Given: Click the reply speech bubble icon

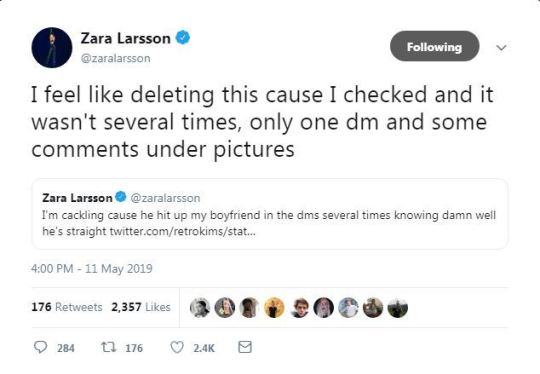Looking at the screenshot, I should click(40, 347).
